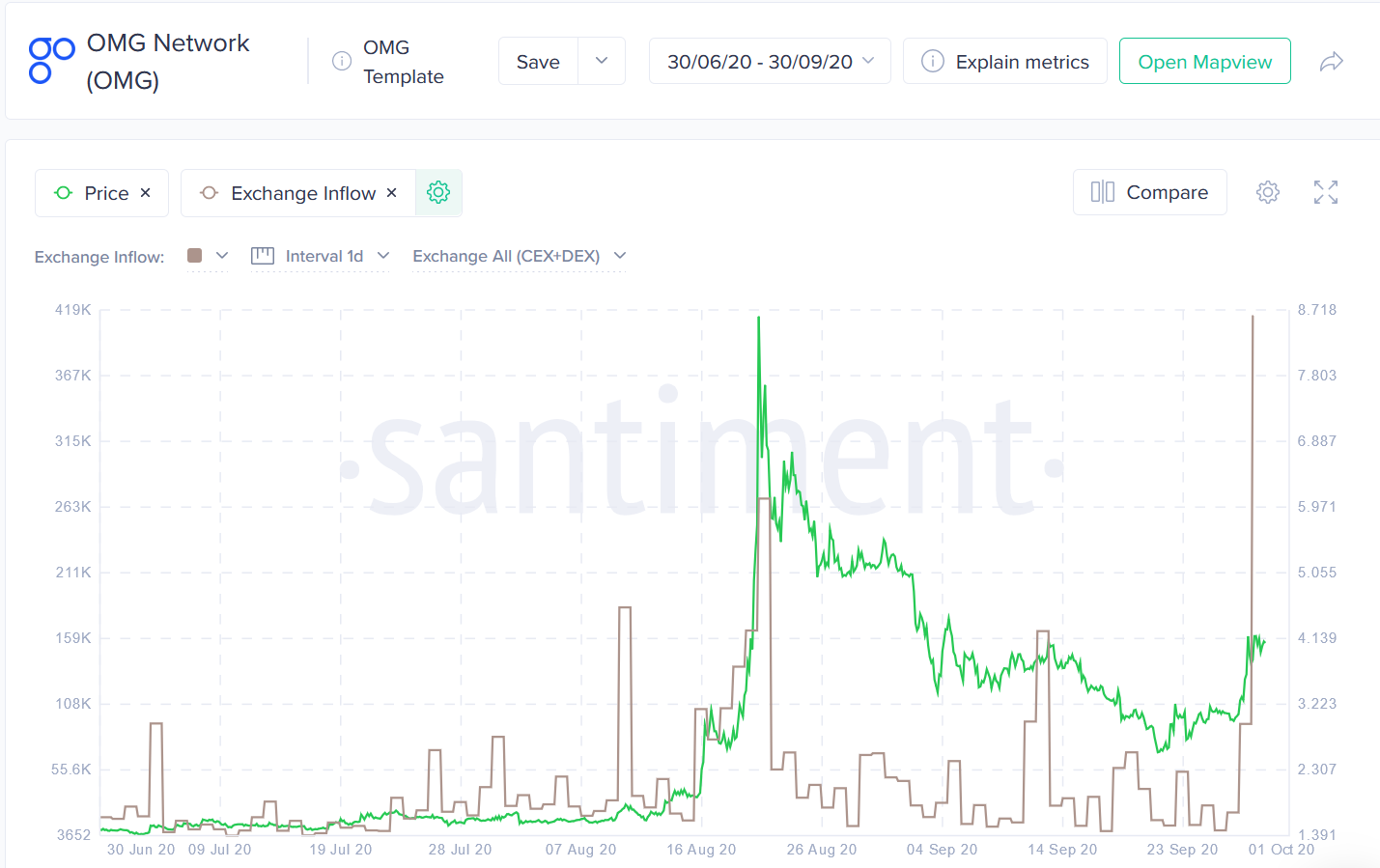Click the OMG Network (OMG) heading
Screen dimensions: 1380x868
(168, 62)
